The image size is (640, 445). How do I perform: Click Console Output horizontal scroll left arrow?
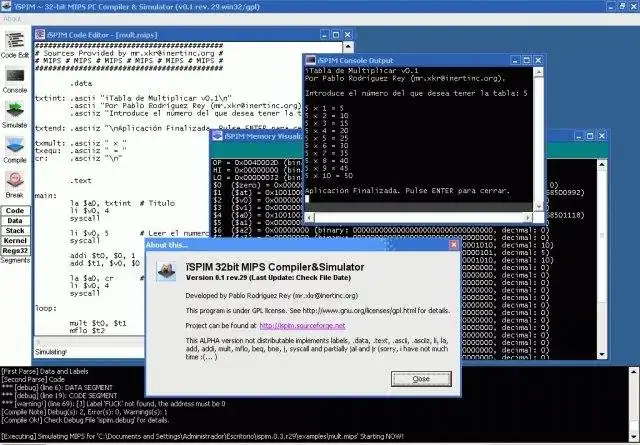point(309,218)
